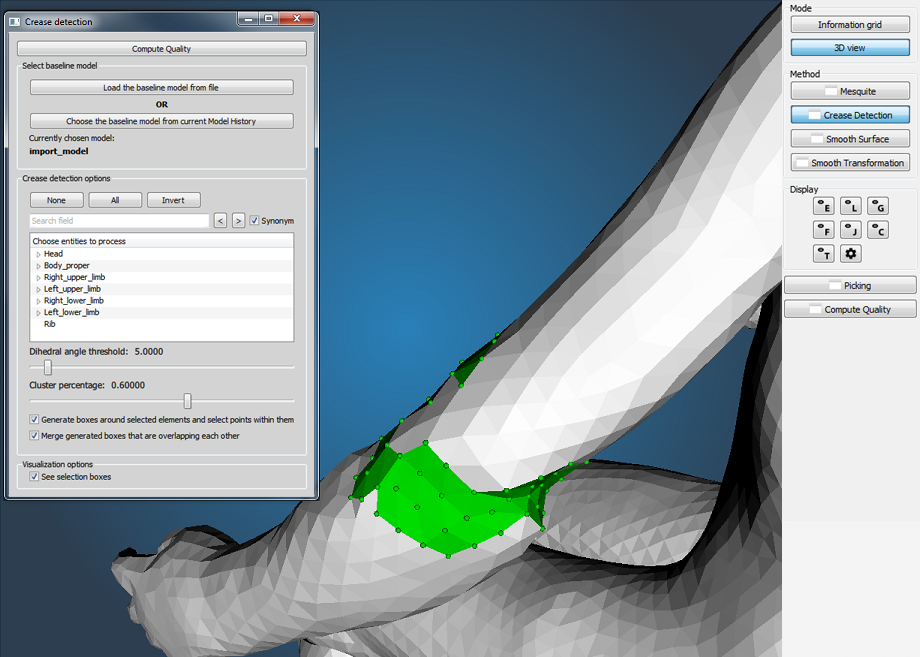Image resolution: width=920 pixels, height=657 pixels.
Task: Expand the Left_lower_limb tree node
Action: [38, 313]
